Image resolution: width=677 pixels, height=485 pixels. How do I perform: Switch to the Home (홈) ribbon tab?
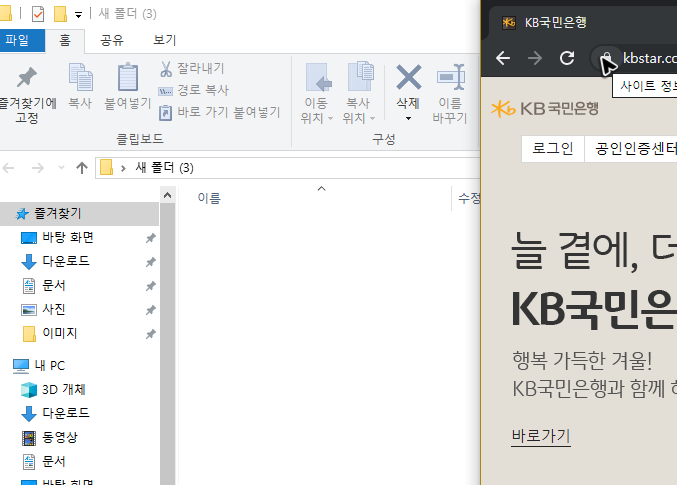pos(65,41)
